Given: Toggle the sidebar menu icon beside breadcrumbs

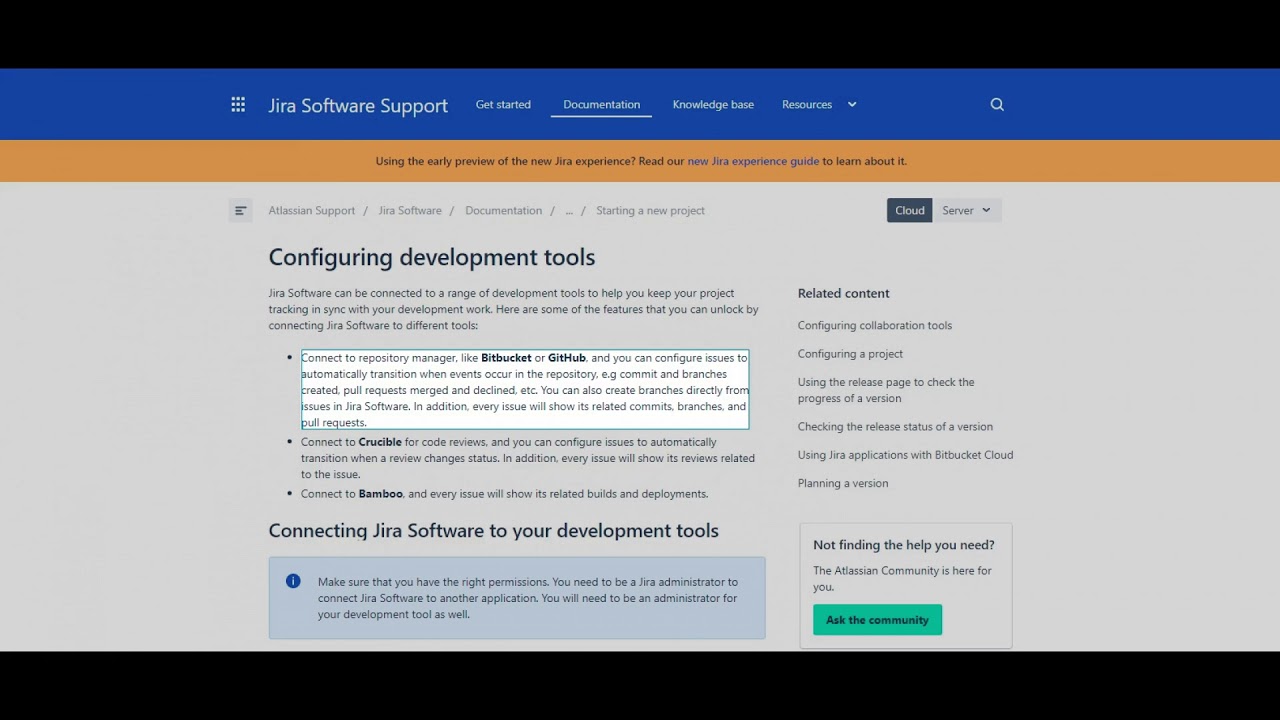Looking at the screenshot, I should 240,210.
